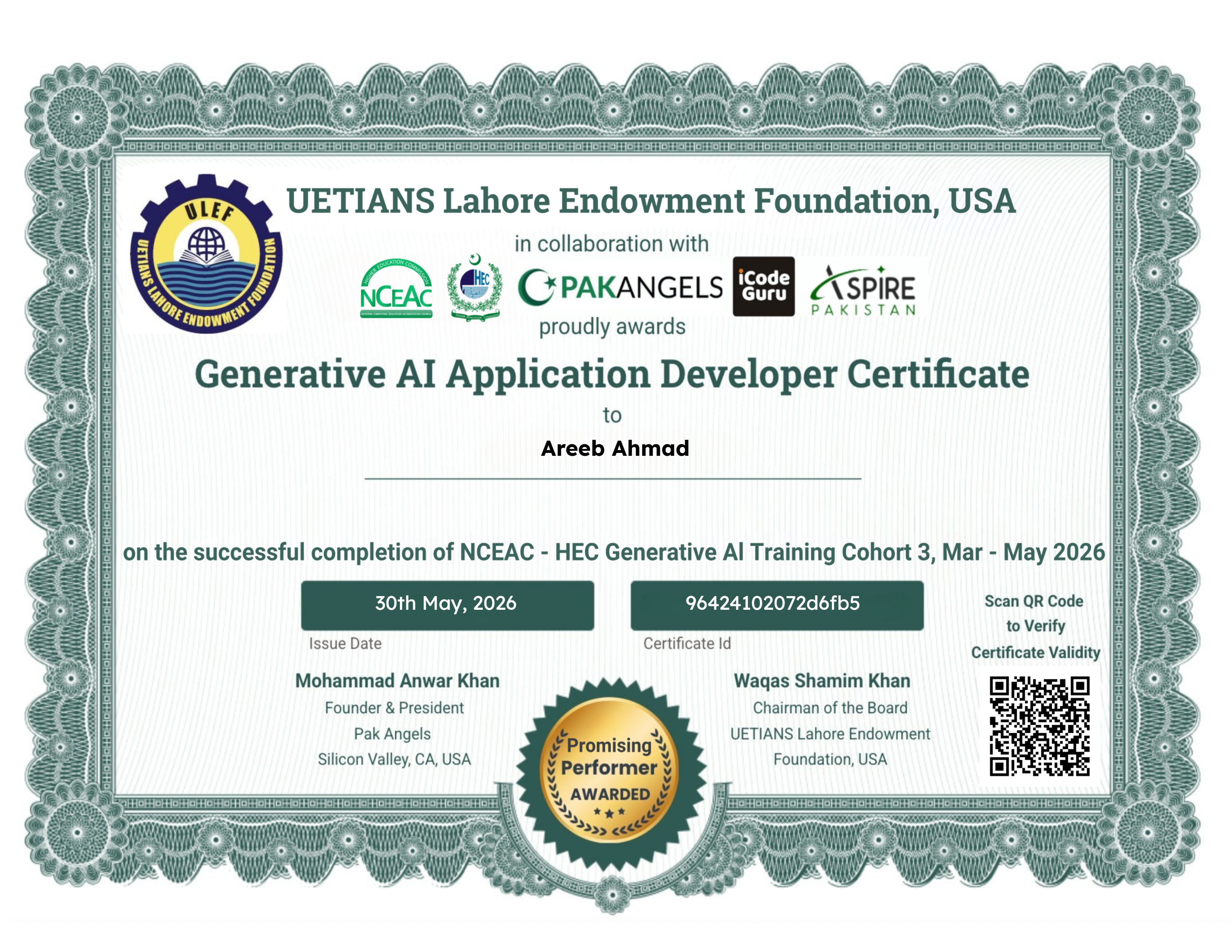
Task: Click the heading "UETIANS Lahore Endowment Foundation, USA"
Action: pyautogui.click(x=651, y=201)
